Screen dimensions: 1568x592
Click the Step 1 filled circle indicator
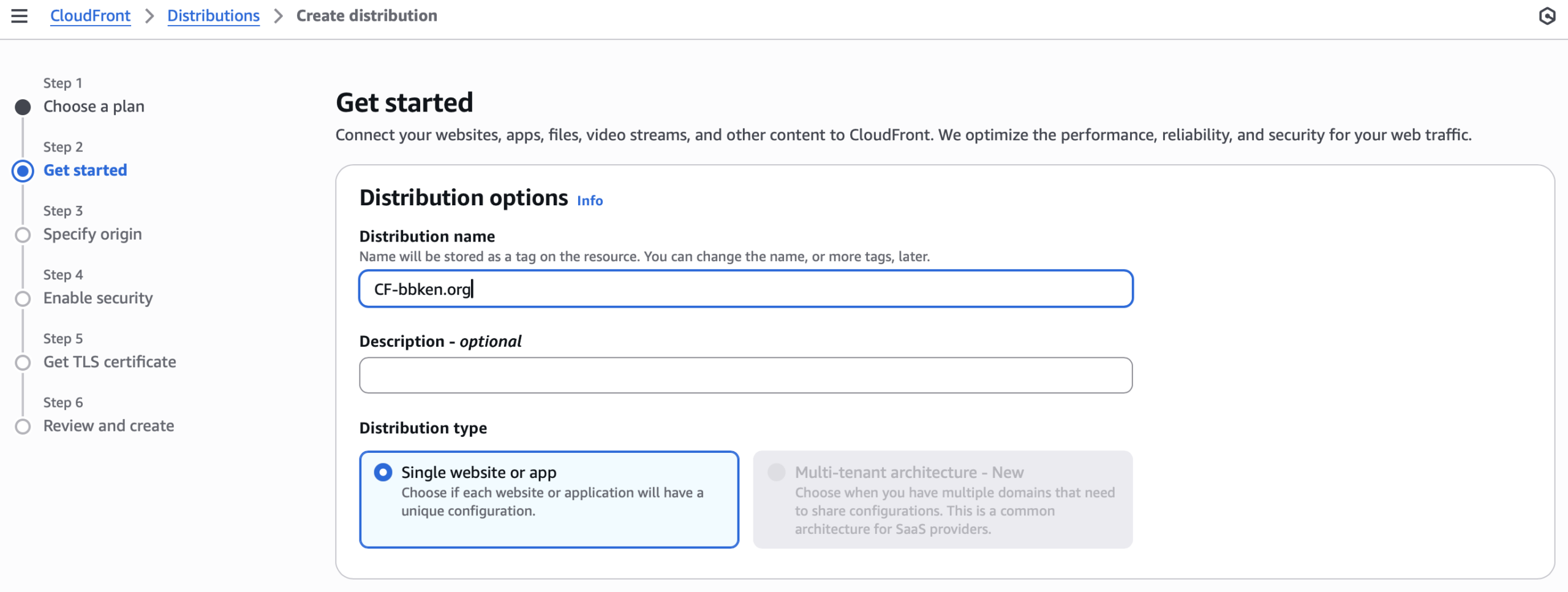tap(23, 107)
